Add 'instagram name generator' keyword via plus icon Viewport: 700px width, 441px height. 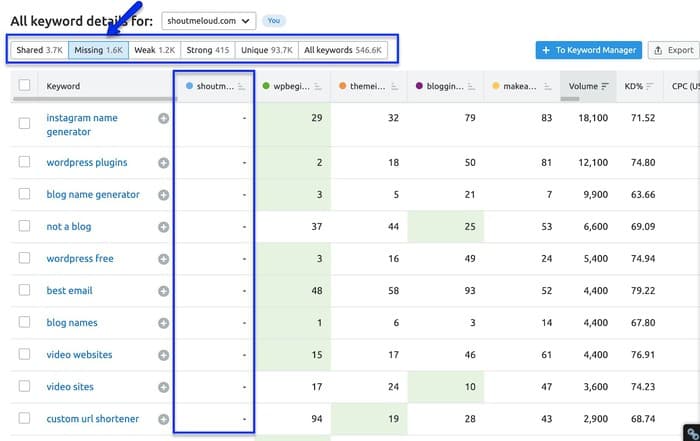pyautogui.click(x=163, y=118)
